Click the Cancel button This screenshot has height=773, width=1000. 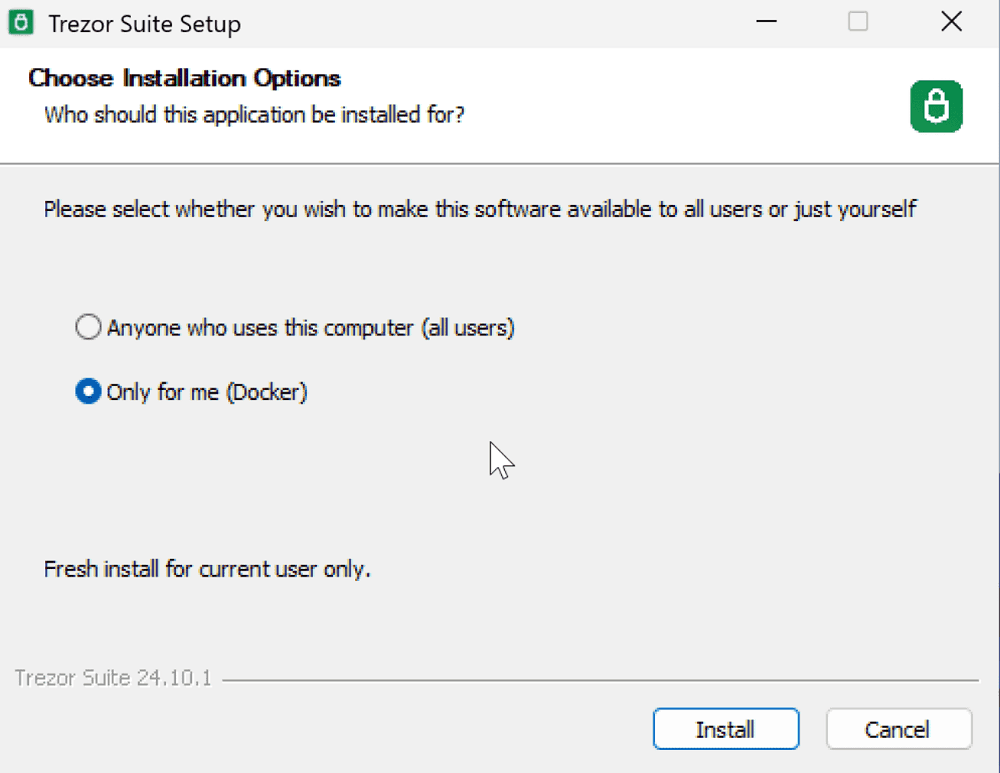[x=899, y=729]
